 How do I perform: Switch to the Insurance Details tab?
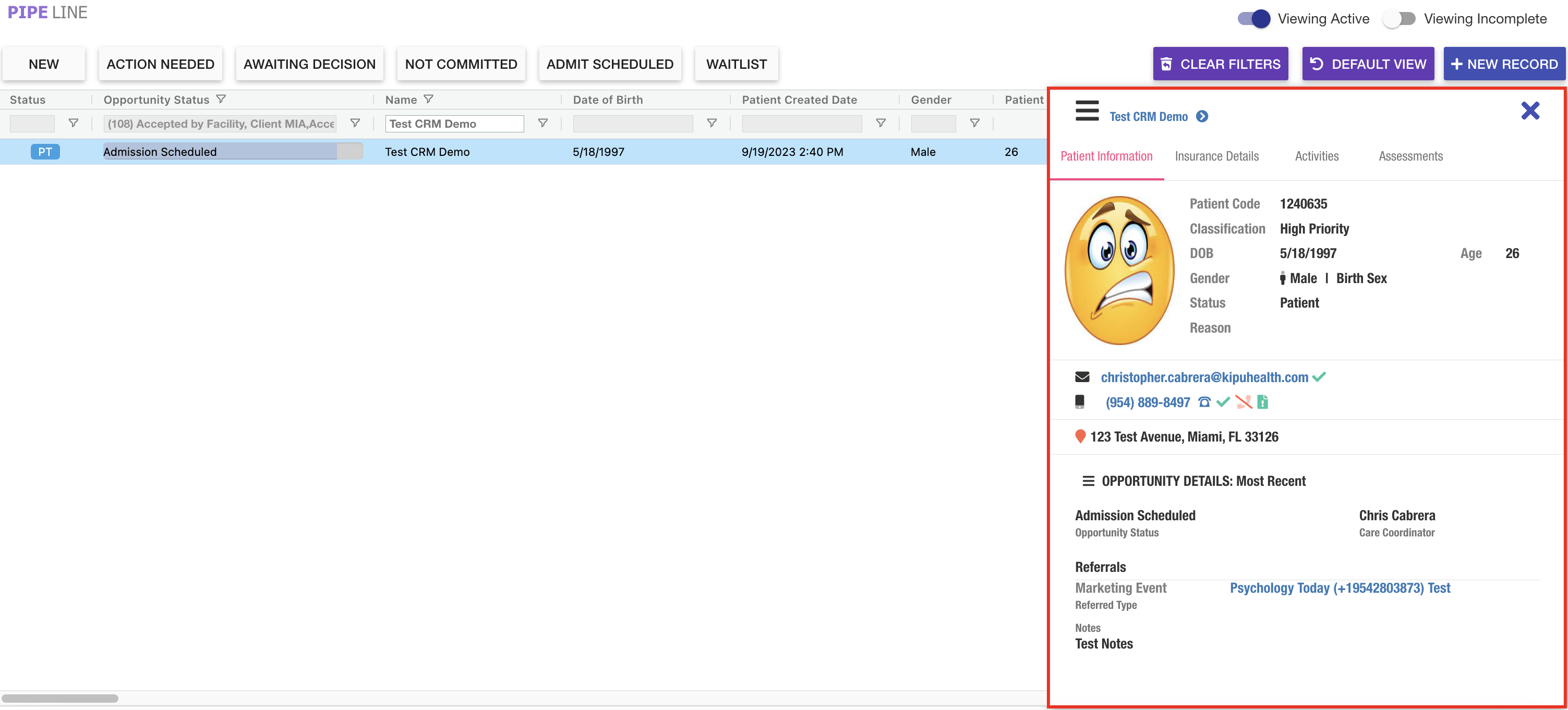[x=1216, y=156]
